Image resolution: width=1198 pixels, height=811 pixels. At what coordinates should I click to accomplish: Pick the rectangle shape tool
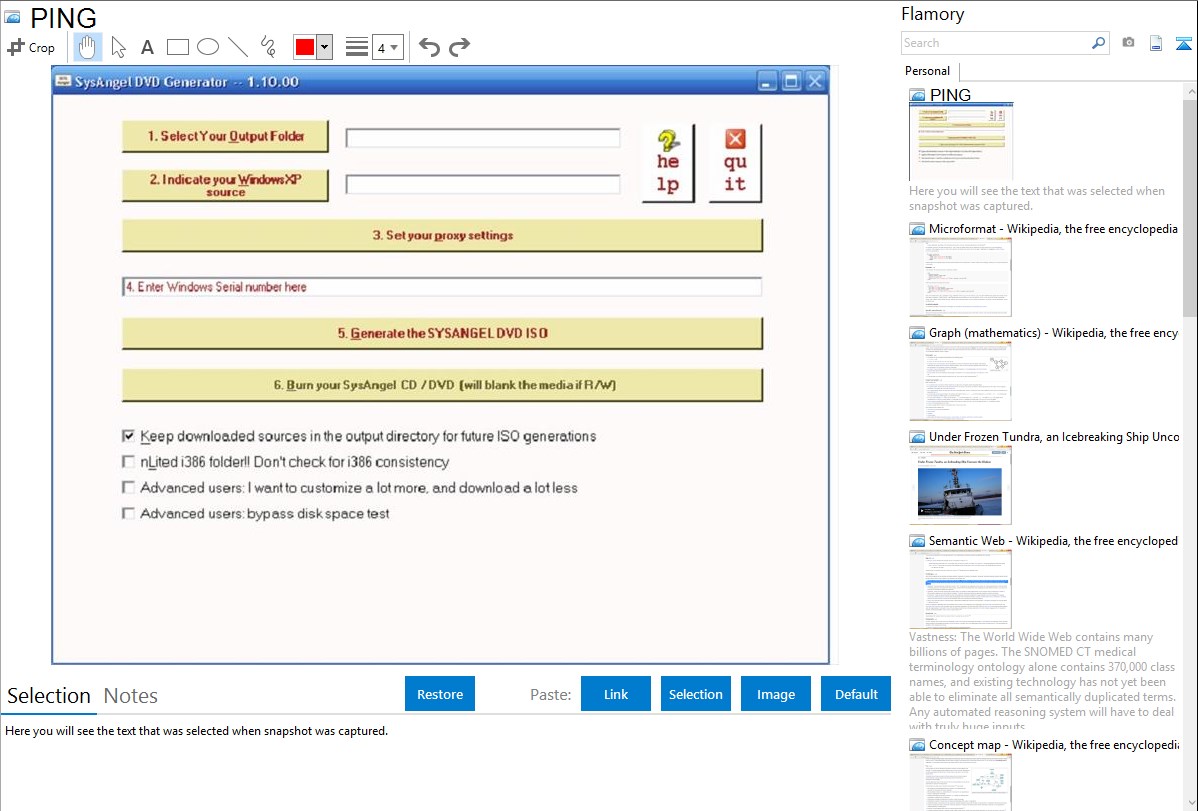coord(177,47)
